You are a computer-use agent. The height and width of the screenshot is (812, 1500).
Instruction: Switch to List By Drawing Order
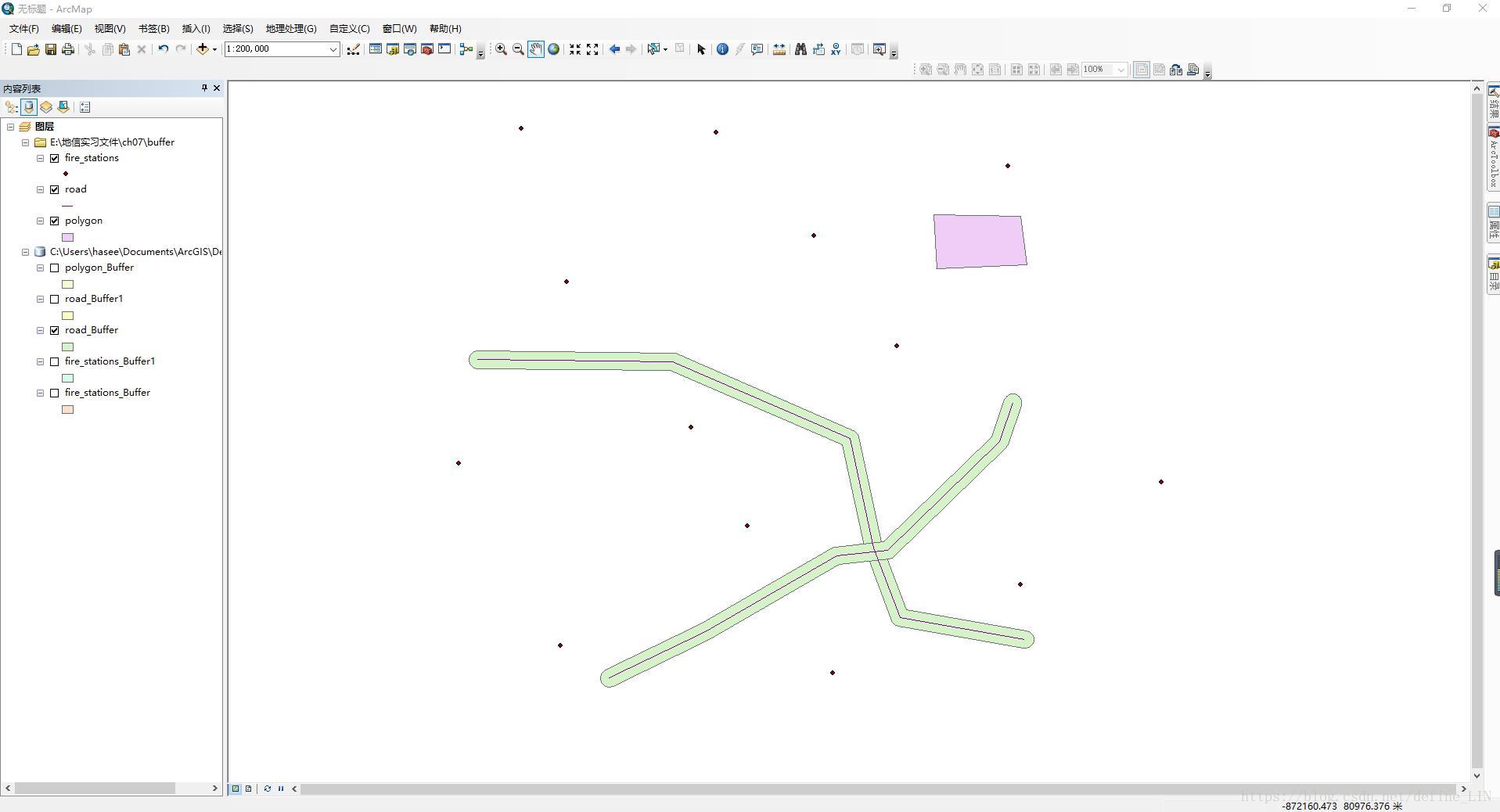pos(12,107)
